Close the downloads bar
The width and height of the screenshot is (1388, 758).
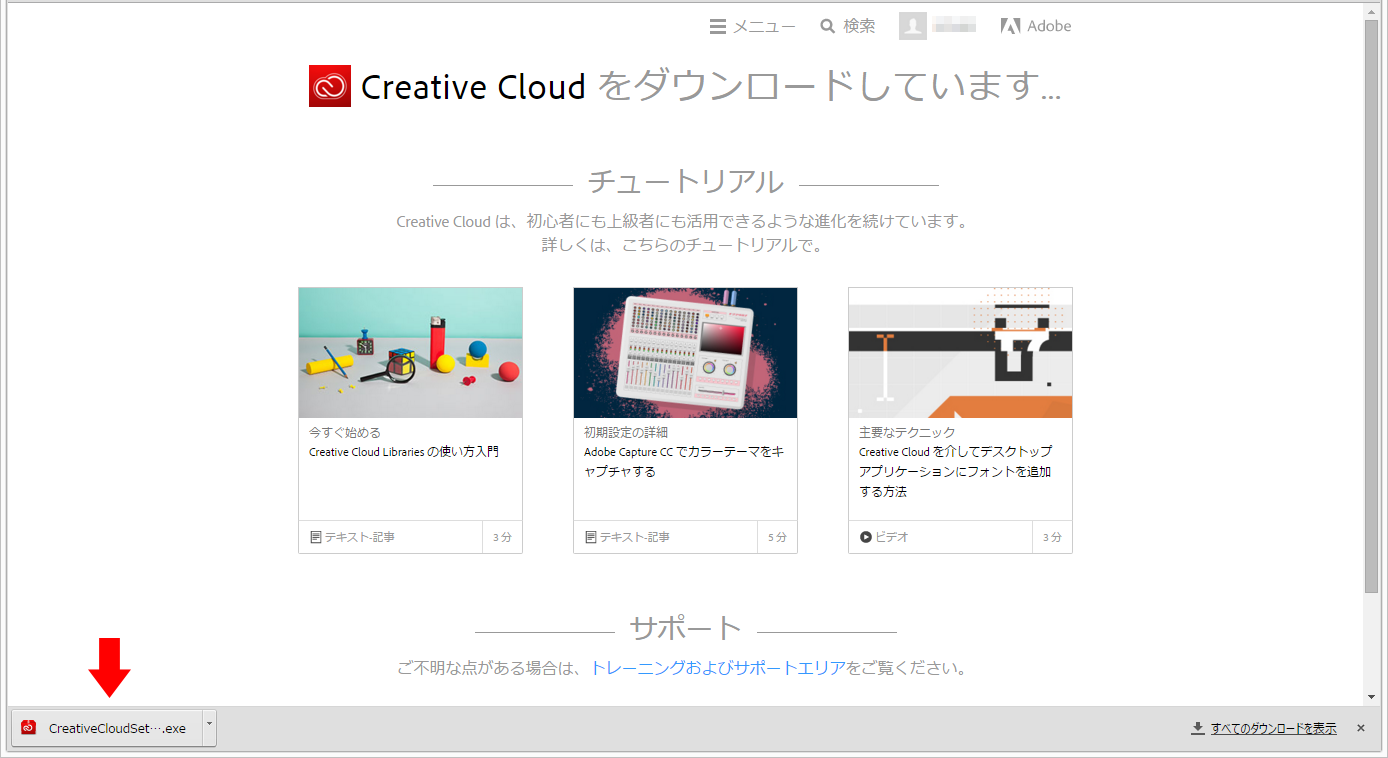(1360, 728)
